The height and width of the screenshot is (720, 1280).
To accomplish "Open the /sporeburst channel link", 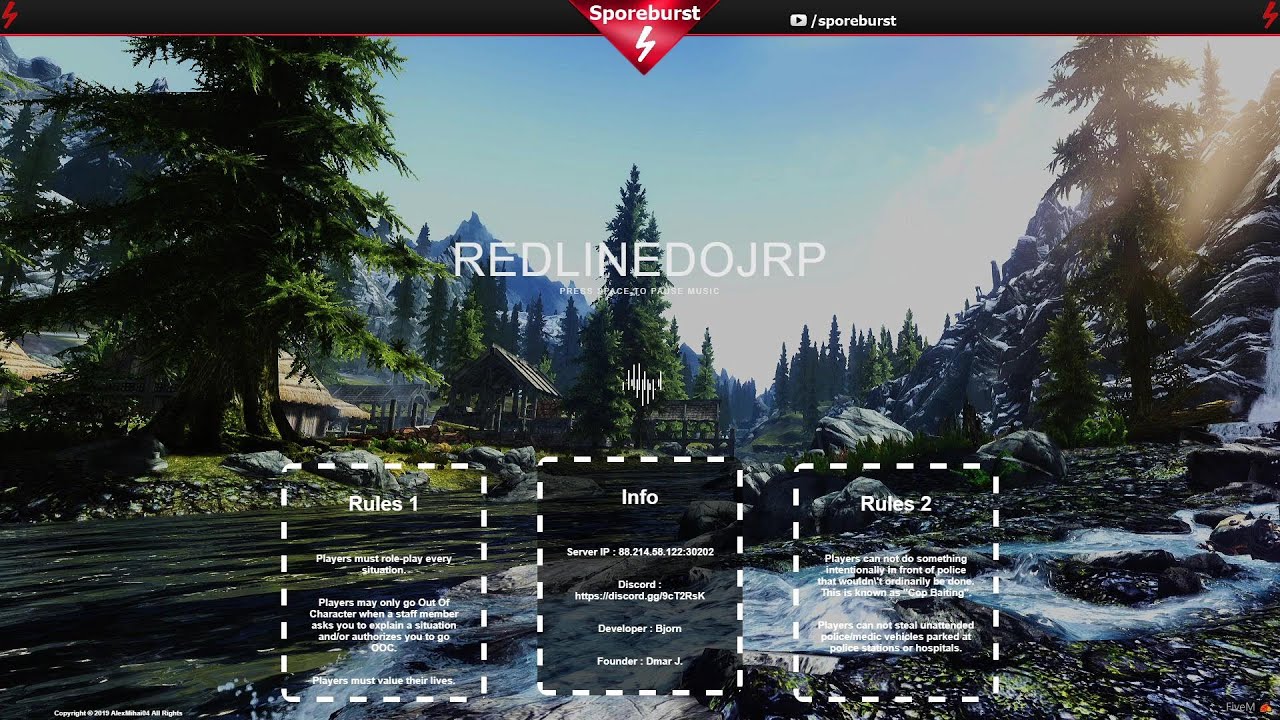I will pyautogui.click(x=853, y=20).
